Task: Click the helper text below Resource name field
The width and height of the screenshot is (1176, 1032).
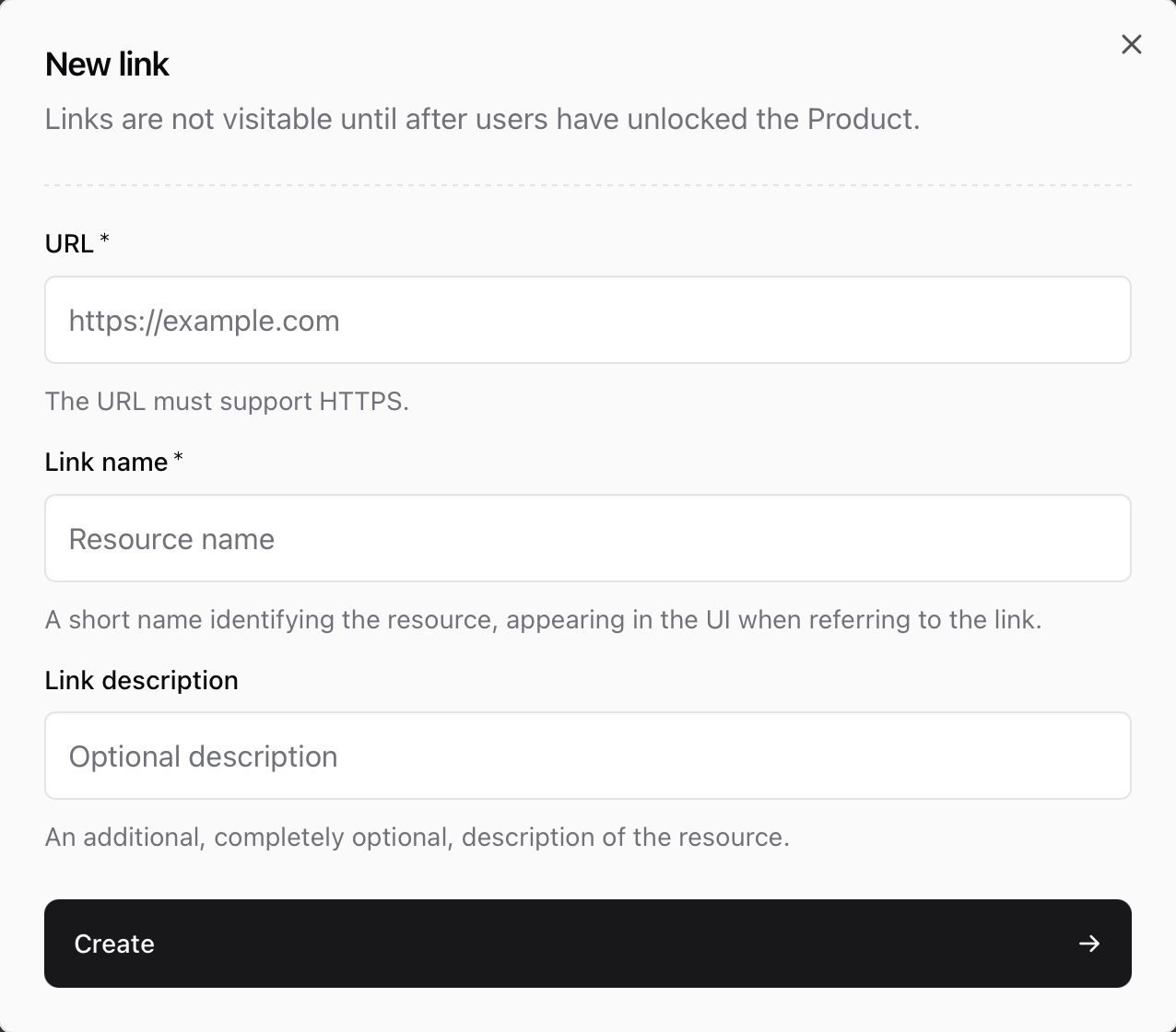Action: pyautogui.click(x=543, y=619)
